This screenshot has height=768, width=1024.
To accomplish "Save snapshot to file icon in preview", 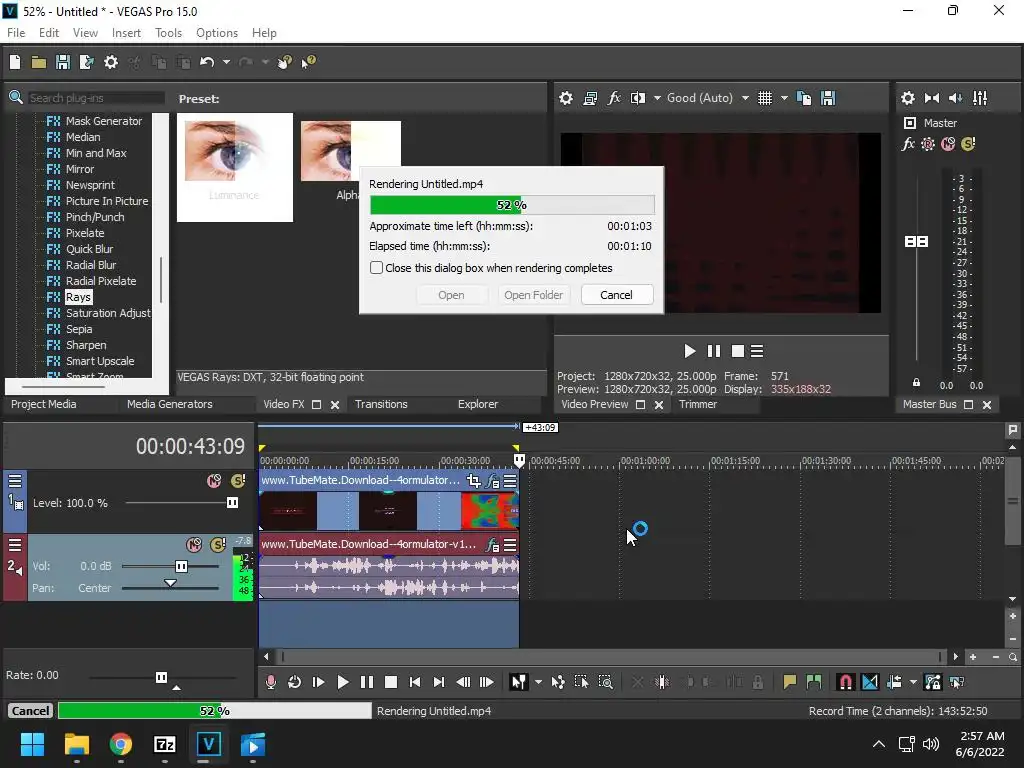I will [x=828, y=98].
